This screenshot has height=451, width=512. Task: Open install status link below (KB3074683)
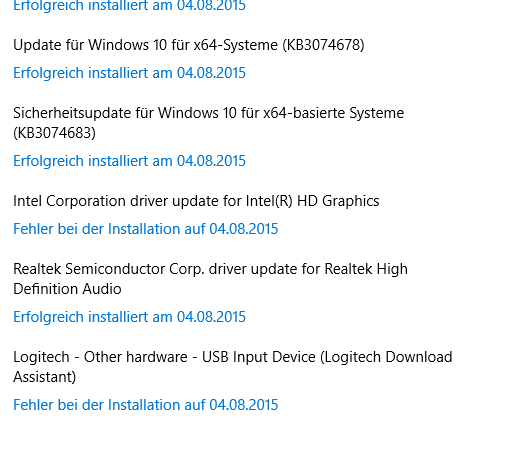pyautogui.click(x=129, y=161)
